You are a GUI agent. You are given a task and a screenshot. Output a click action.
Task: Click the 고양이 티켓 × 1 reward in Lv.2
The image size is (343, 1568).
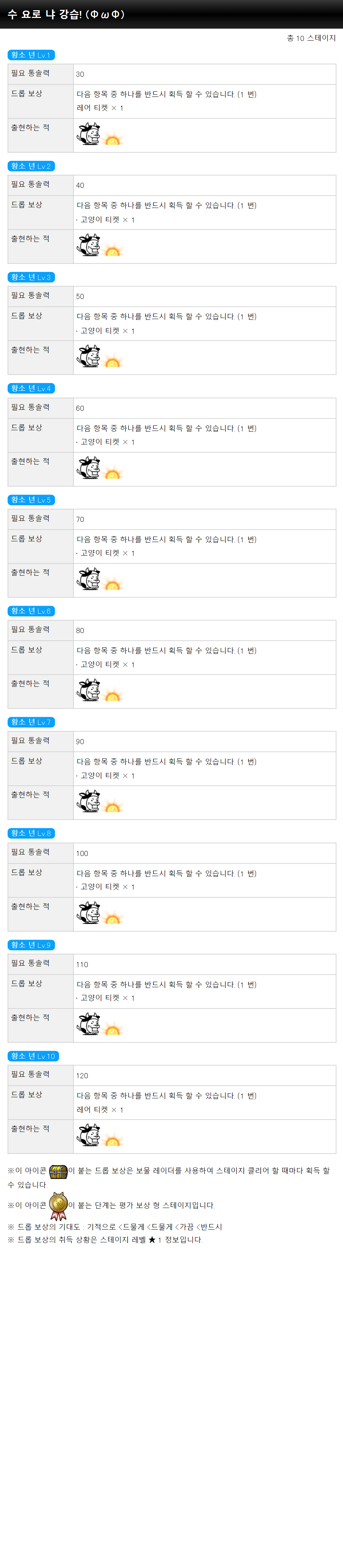(105, 219)
